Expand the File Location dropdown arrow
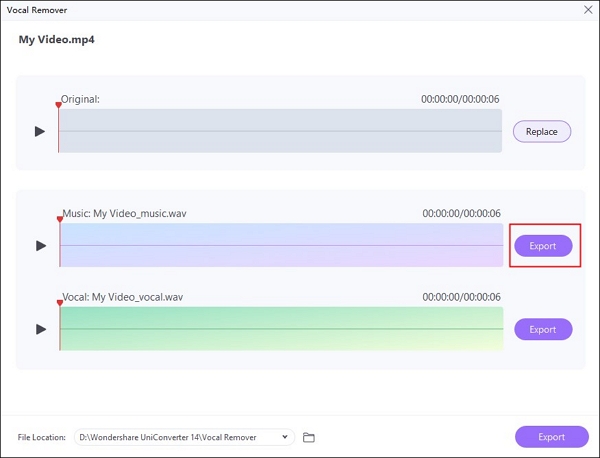Viewport: 600px width, 458px height. (x=286, y=437)
